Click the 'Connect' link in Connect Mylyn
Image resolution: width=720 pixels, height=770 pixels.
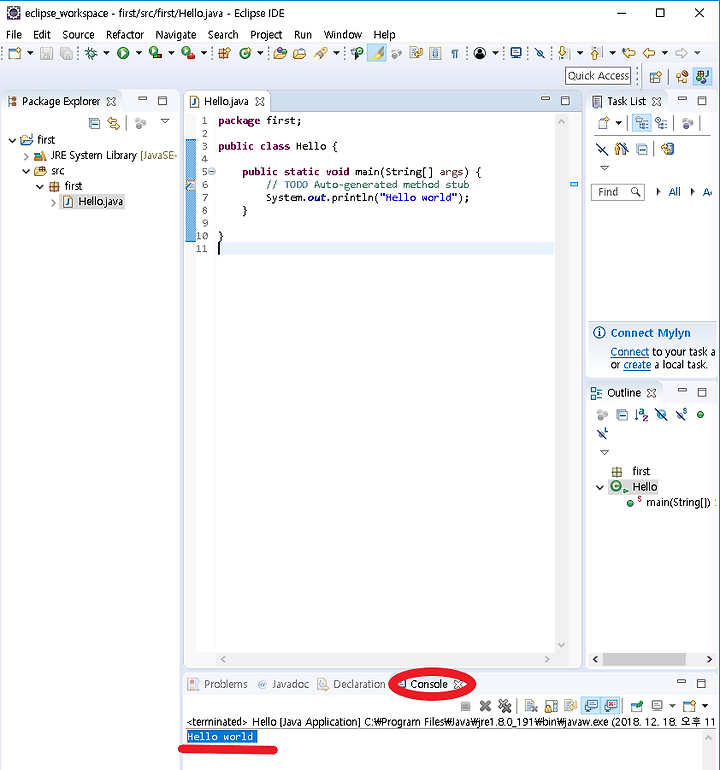630,352
